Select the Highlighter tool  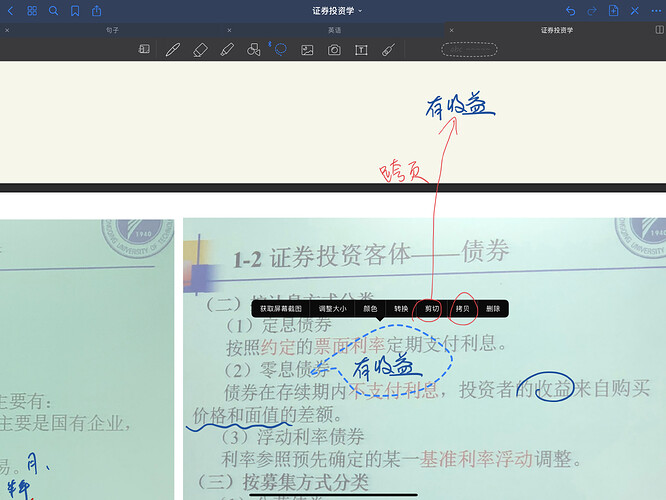point(227,50)
